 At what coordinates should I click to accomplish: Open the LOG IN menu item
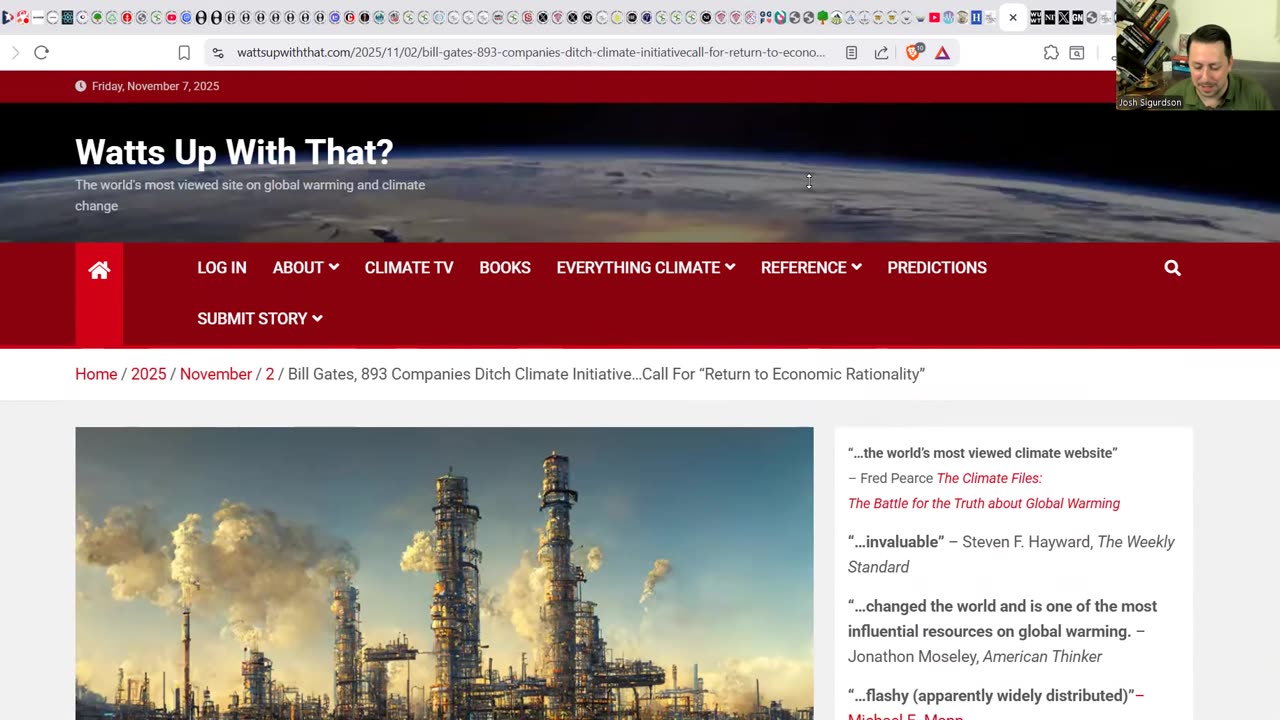point(222,268)
